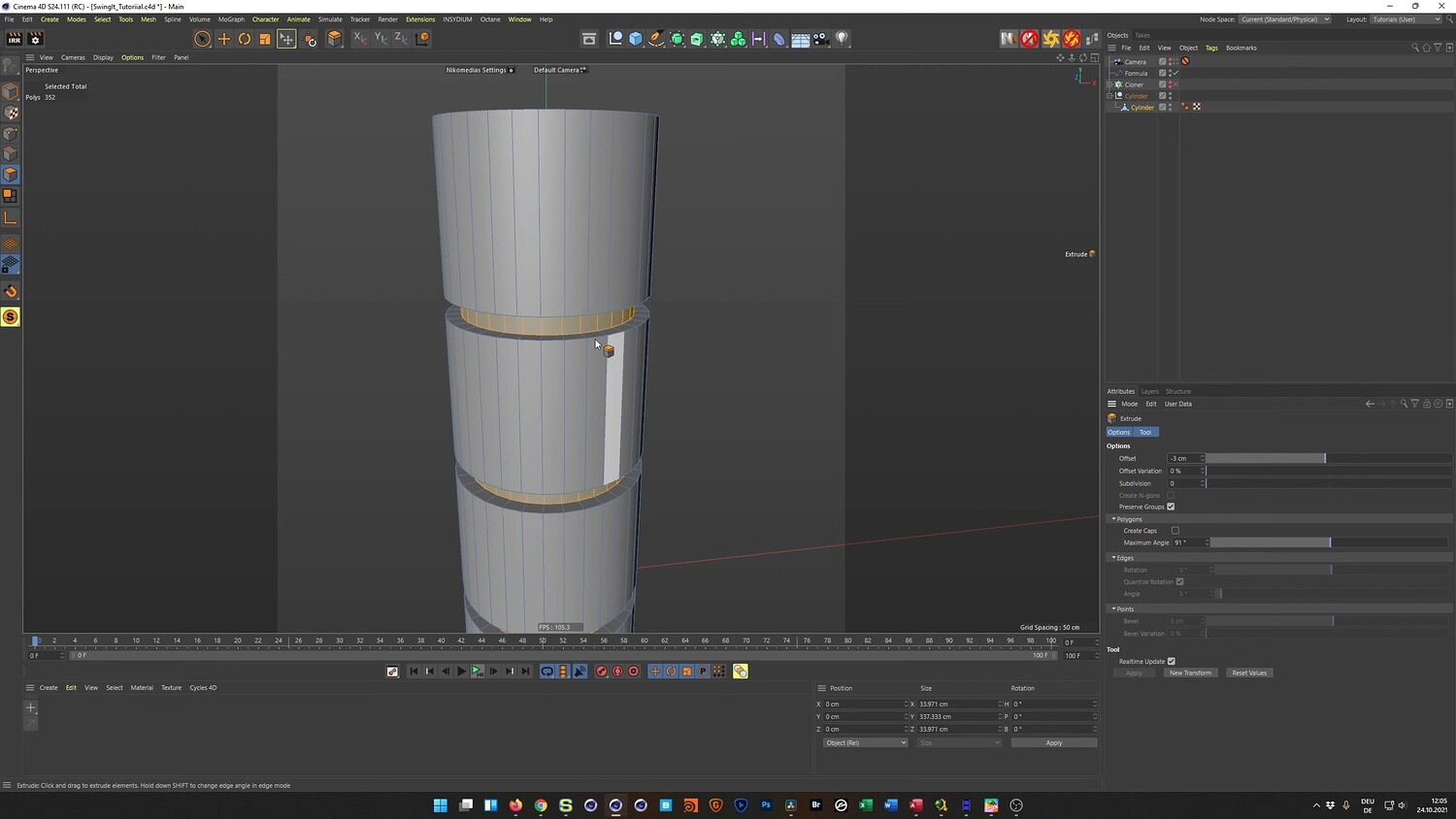Viewport: 1456px width, 819px height.
Task: Add a light object from toolbar
Action: pos(842,39)
